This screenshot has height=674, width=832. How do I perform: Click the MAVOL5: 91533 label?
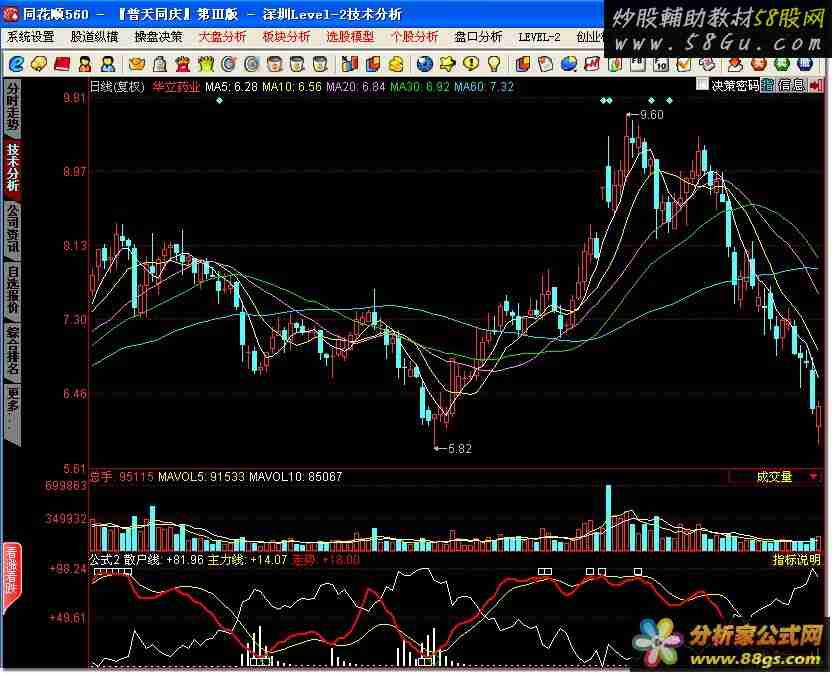202,477
